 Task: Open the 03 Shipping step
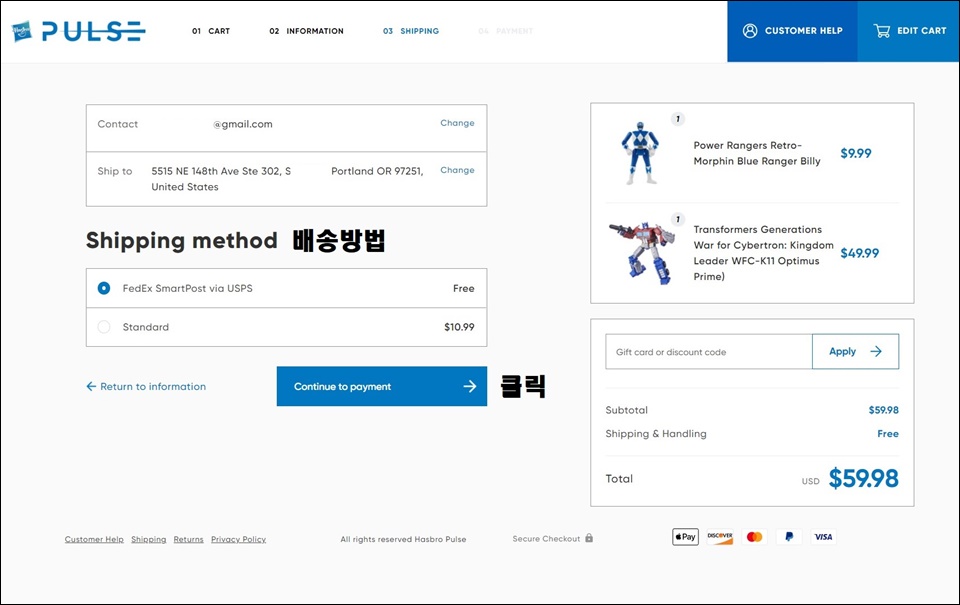pos(411,31)
